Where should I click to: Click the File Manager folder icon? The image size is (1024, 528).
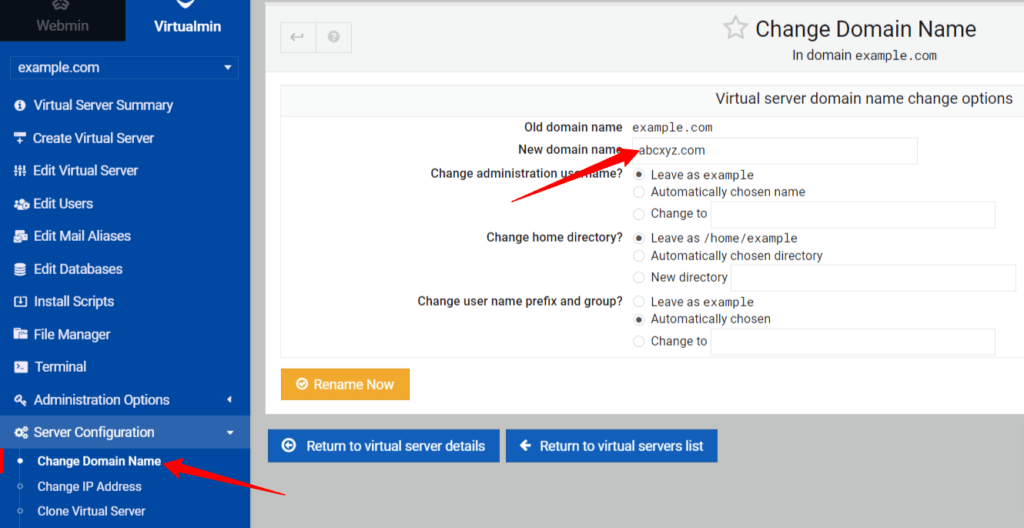(x=20, y=334)
